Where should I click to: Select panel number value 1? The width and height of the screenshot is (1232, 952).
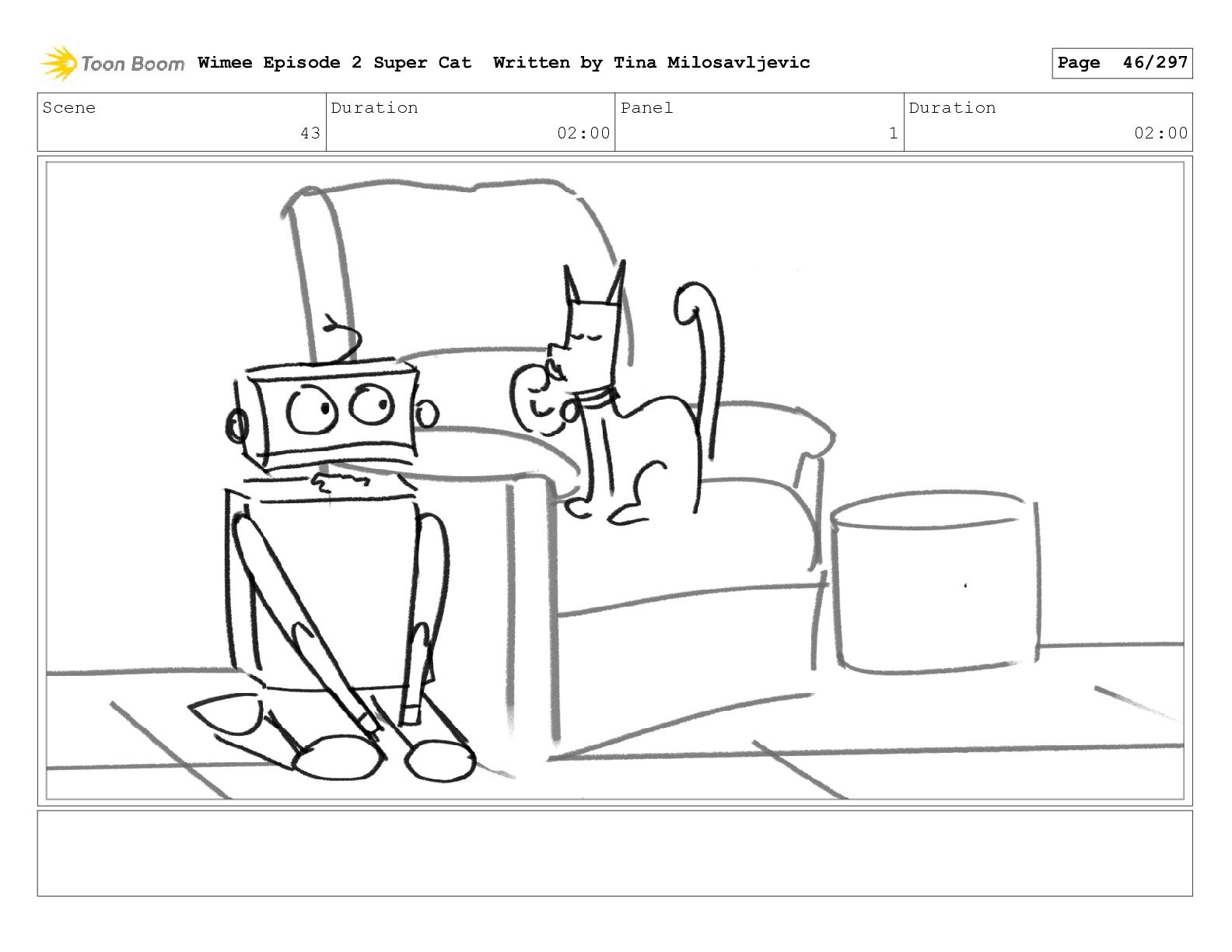[x=894, y=133]
